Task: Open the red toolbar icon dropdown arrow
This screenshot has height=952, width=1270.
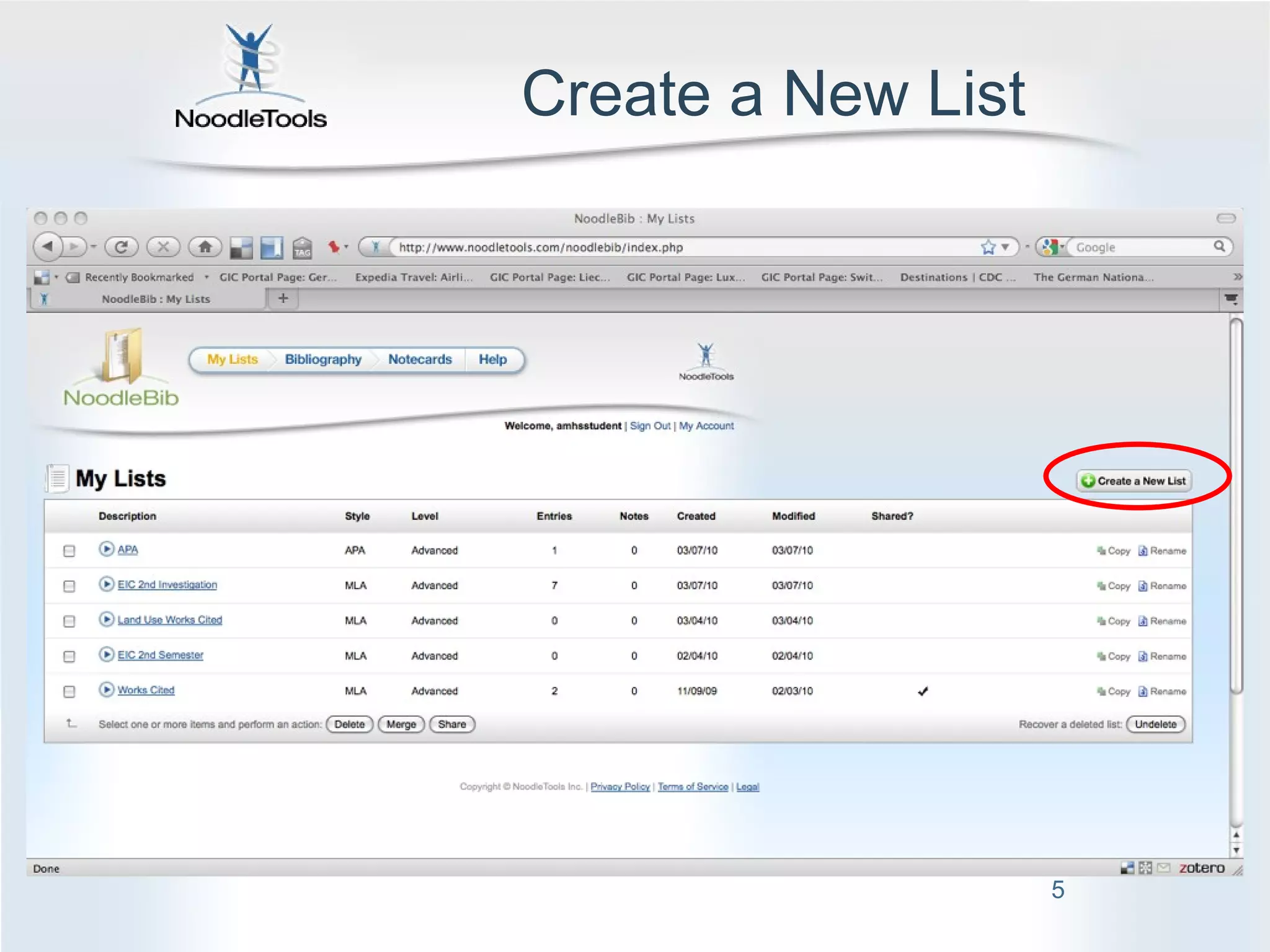Action: pyautogui.click(x=346, y=247)
